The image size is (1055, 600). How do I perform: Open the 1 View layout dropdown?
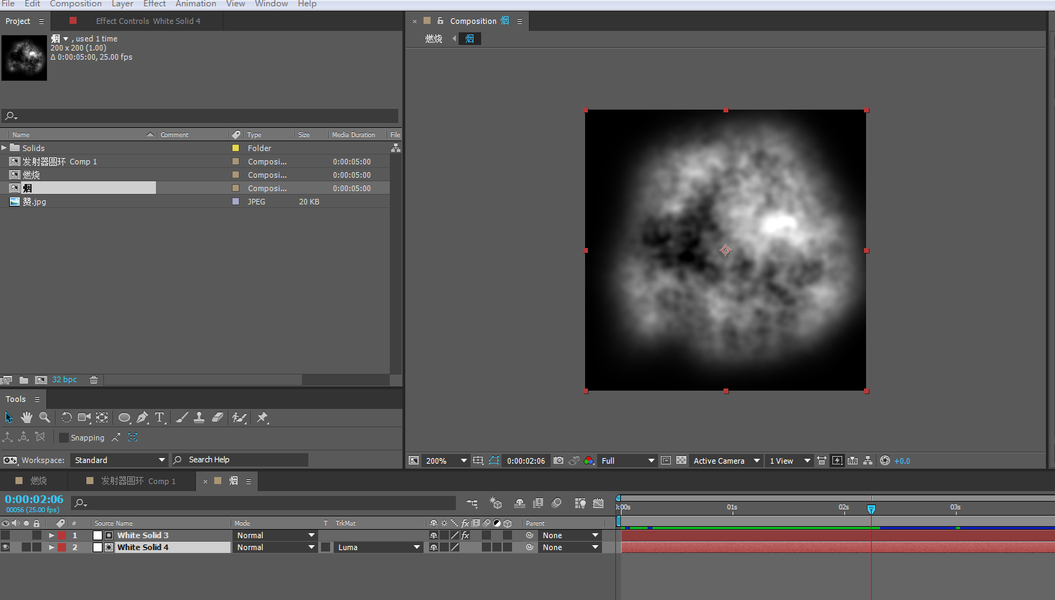pos(789,461)
